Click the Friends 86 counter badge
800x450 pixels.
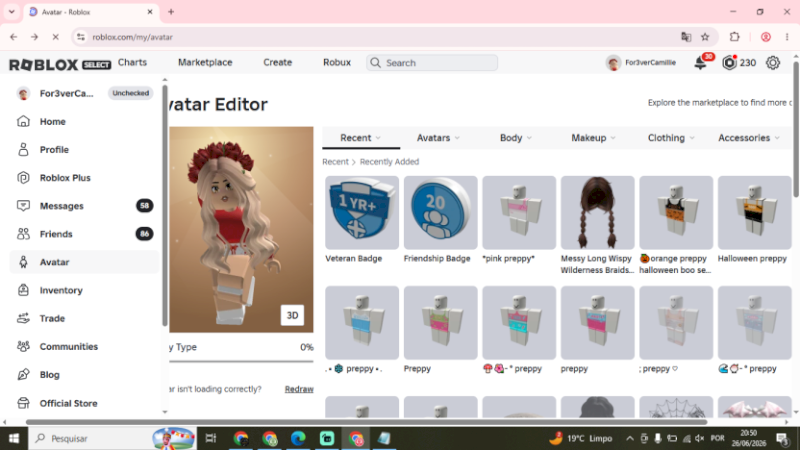click(x=144, y=234)
